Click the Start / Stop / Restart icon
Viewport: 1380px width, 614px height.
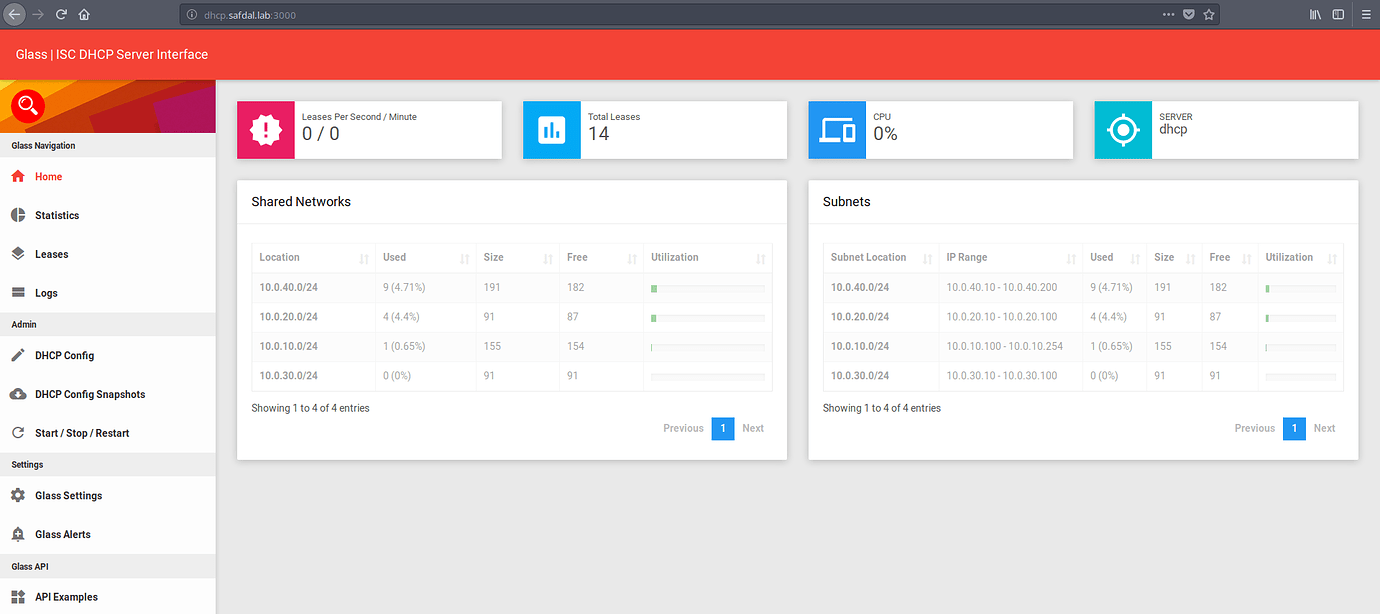click(18, 432)
